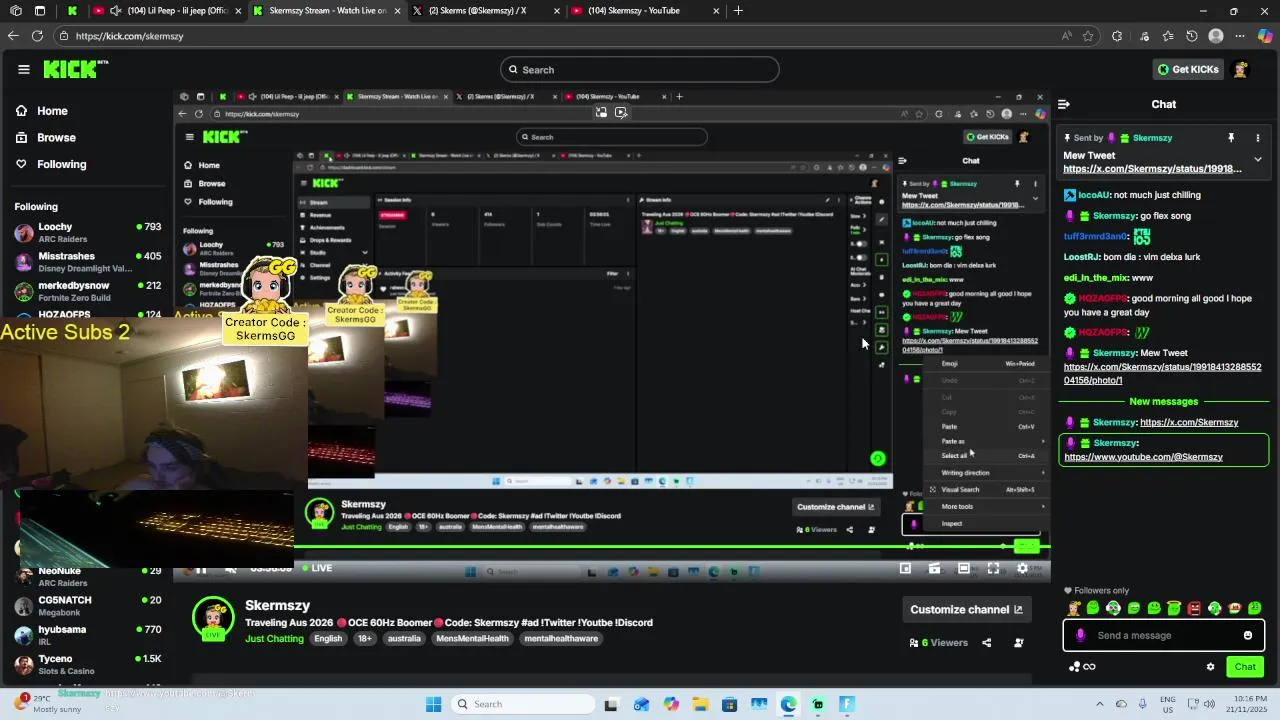
Task: Open the Kick hamburger sidebar menu
Action: coord(23,69)
